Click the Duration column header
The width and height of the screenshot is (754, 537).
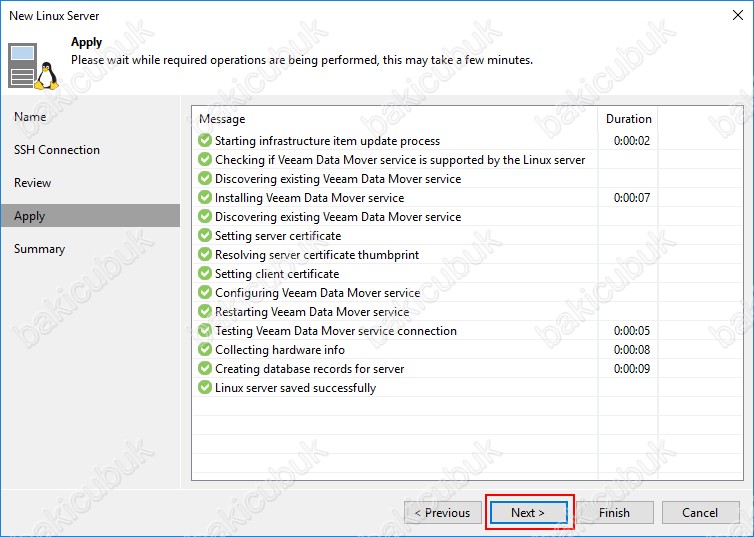(x=628, y=119)
